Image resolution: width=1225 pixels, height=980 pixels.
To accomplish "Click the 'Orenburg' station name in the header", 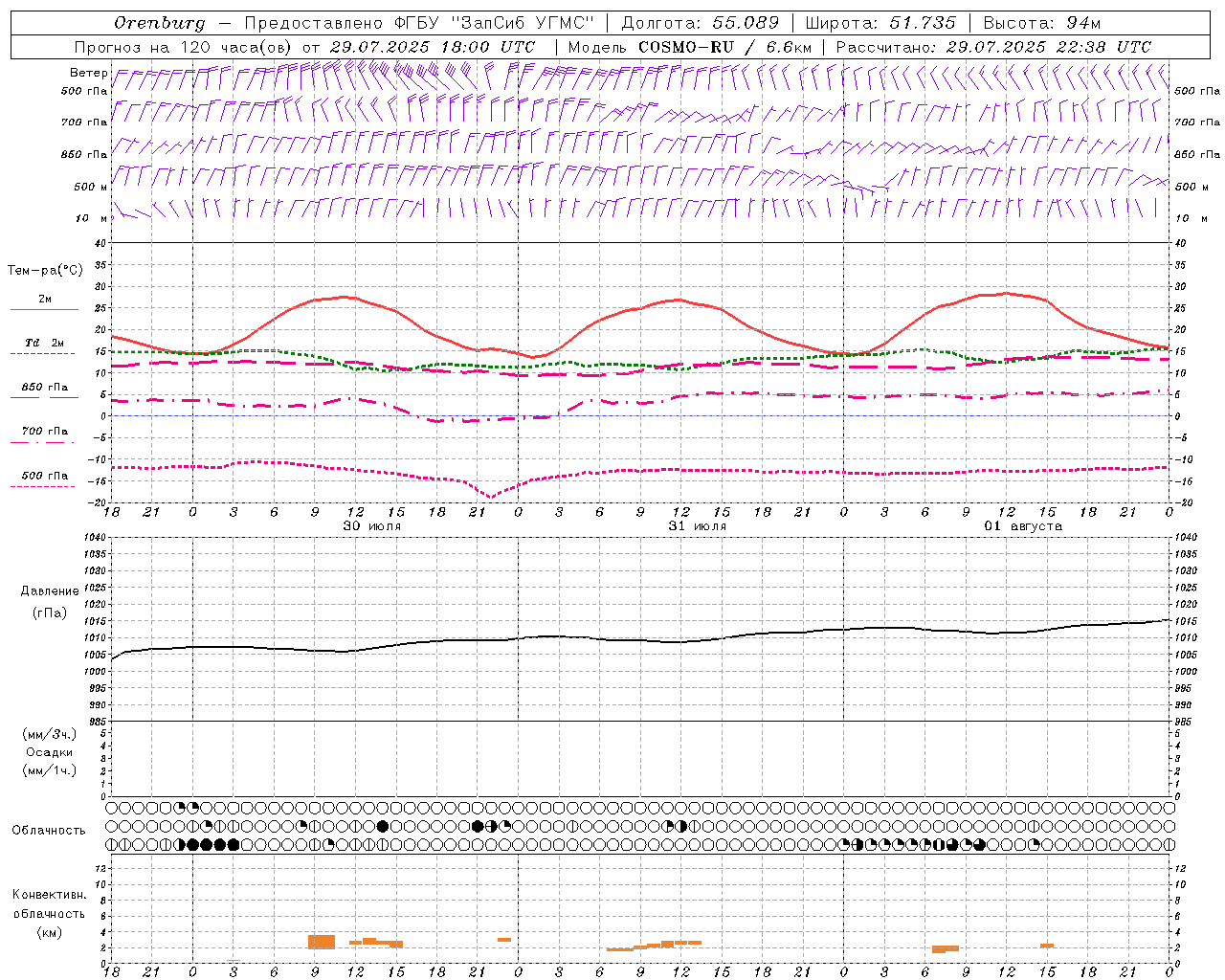I will [x=159, y=23].
